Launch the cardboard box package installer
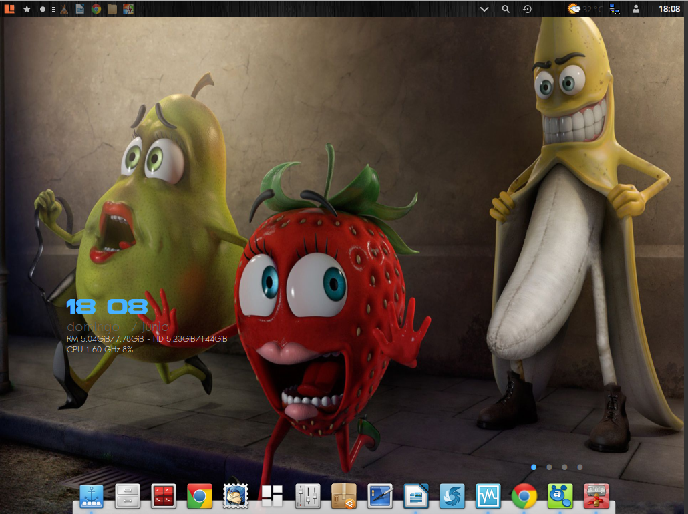 tap(344, 495)
